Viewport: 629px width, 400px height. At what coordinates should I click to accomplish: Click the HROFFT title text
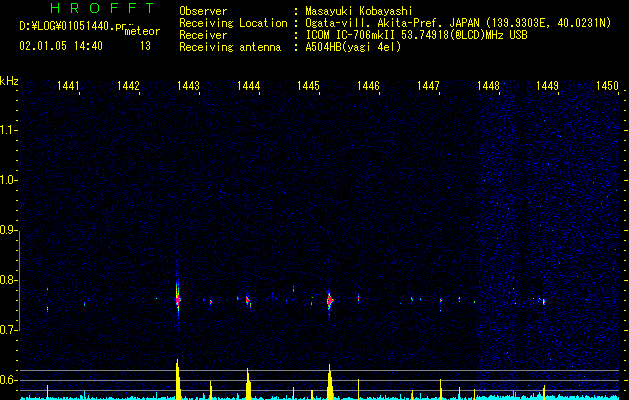103,8
